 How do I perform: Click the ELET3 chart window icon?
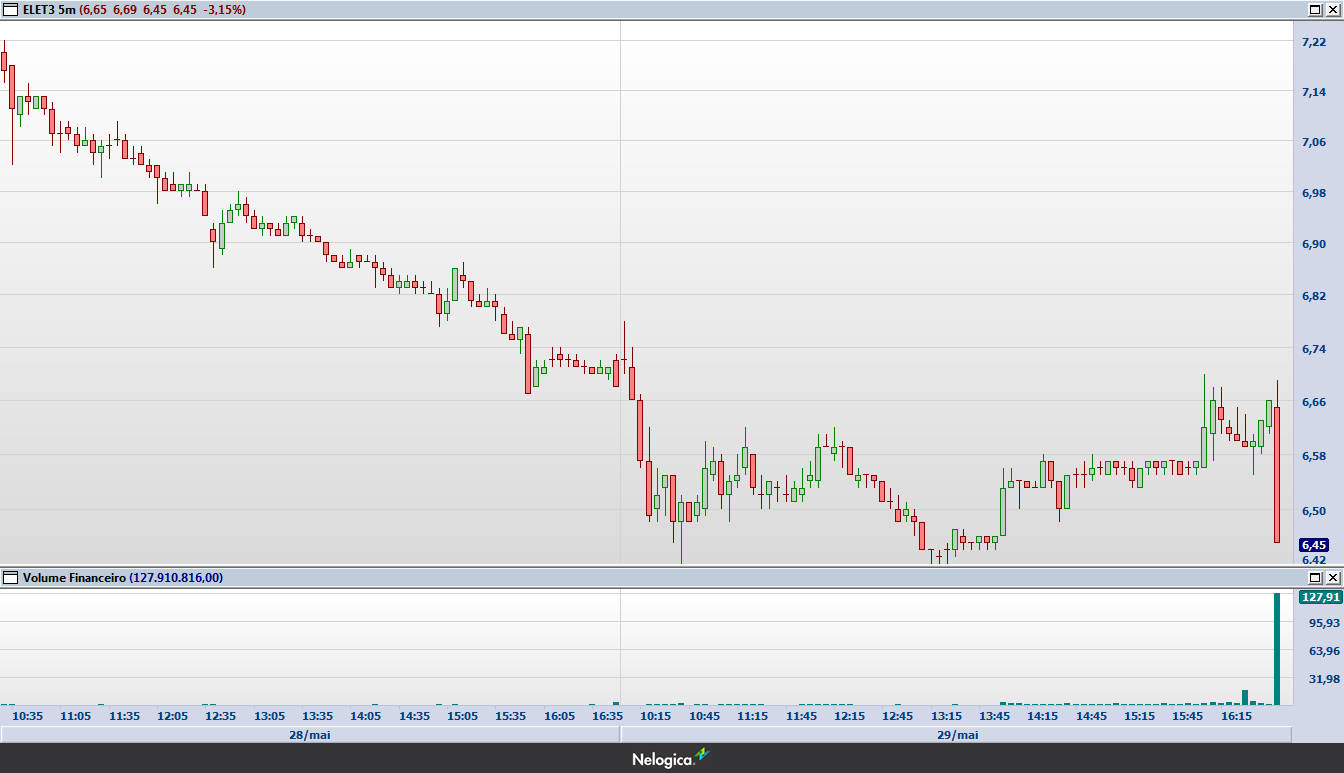coord(11,9)
